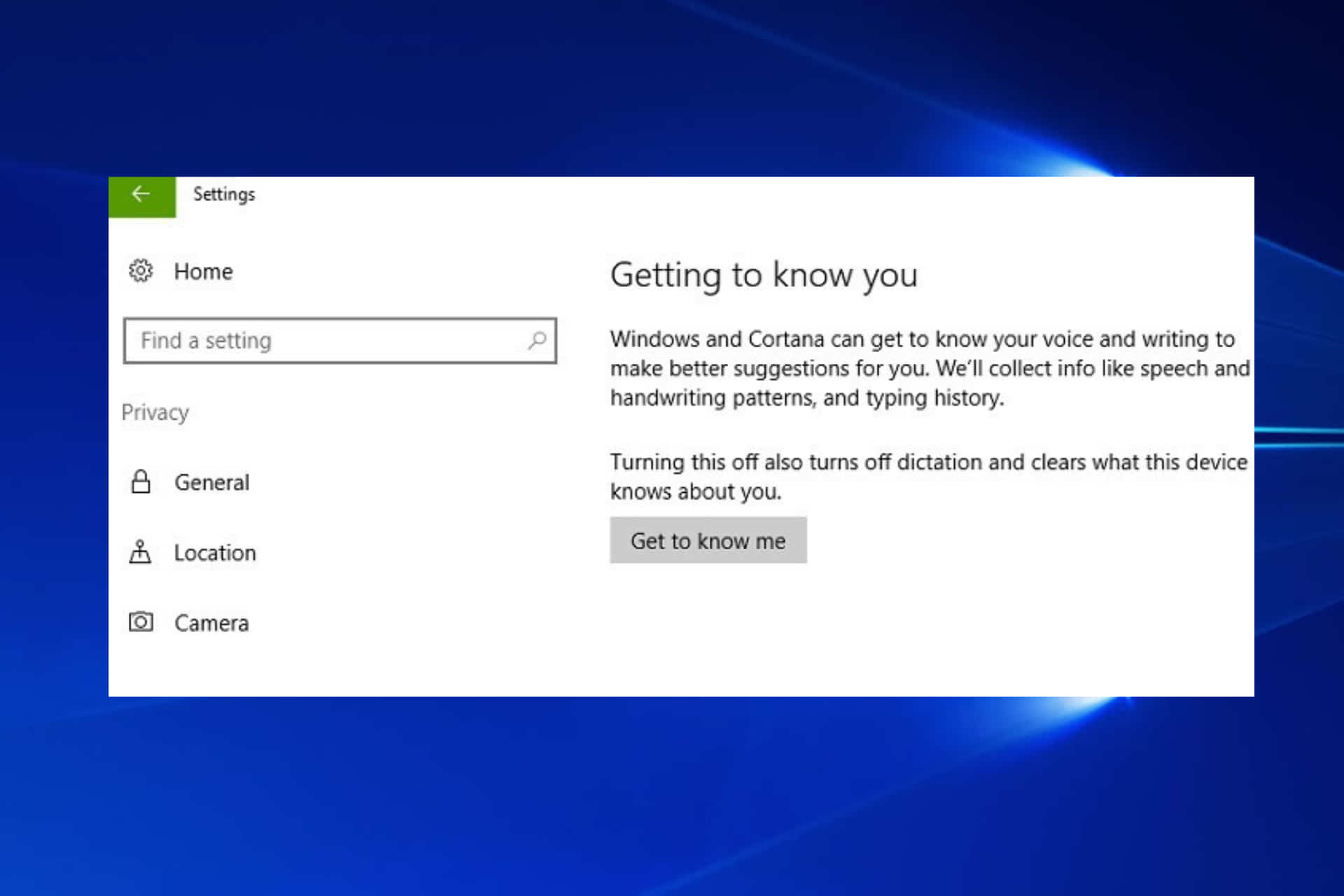
Task: Click the Getting to know you heading
Action: (x=764, y=275)
